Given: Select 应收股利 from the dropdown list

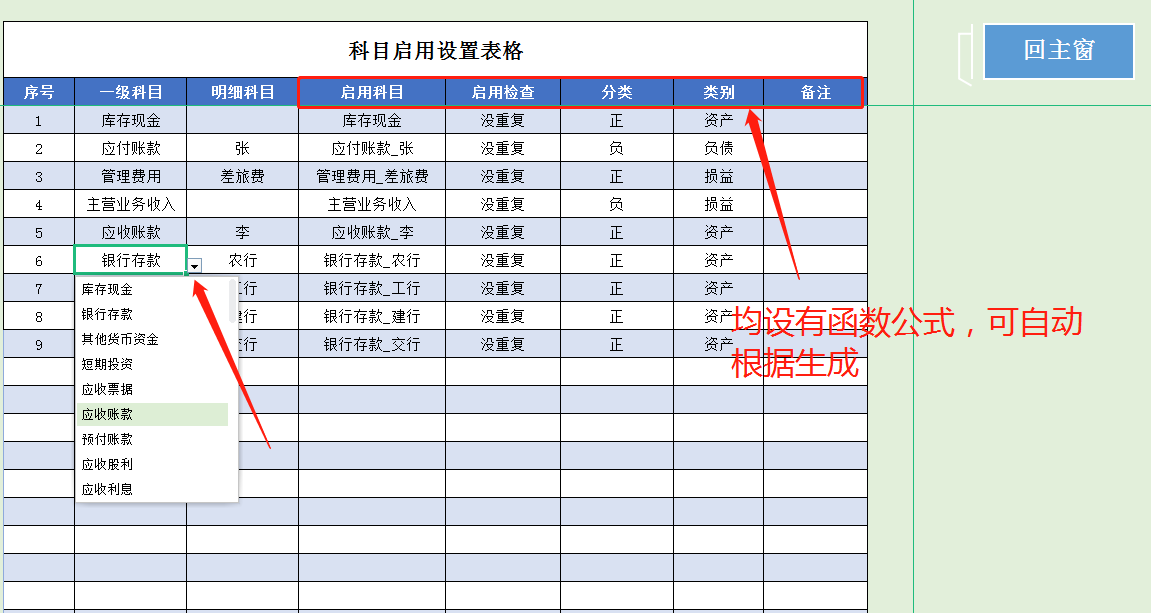Looking at the screenshot, I should [x=110, y=462].
